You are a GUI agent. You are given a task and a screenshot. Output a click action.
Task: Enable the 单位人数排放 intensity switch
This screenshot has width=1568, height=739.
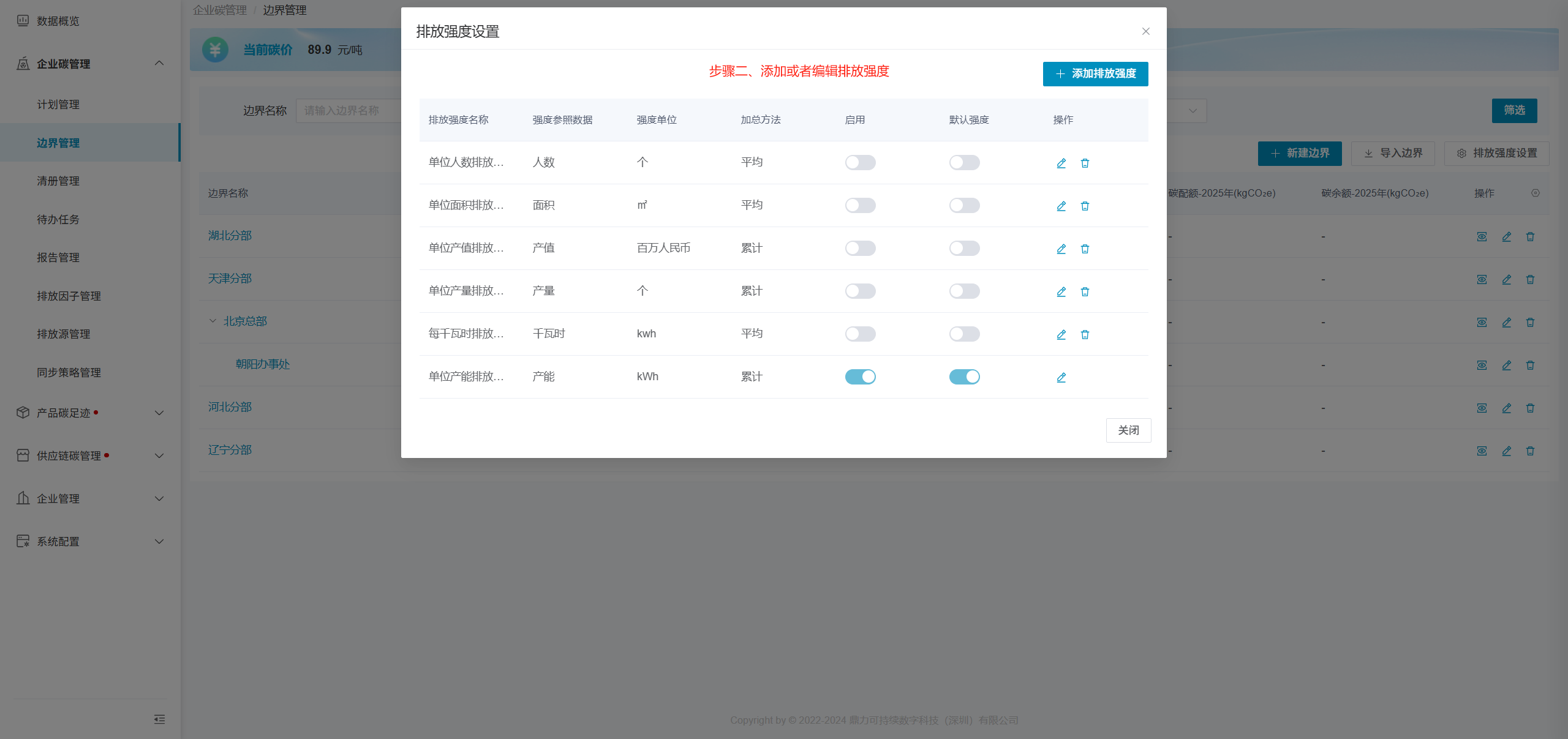[860, 162]
